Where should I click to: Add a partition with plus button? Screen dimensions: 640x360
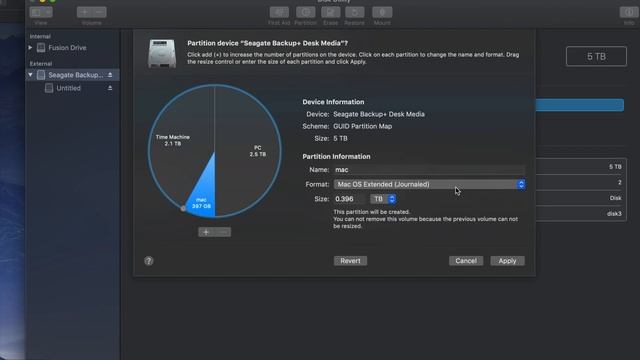[x=206, y=232]
